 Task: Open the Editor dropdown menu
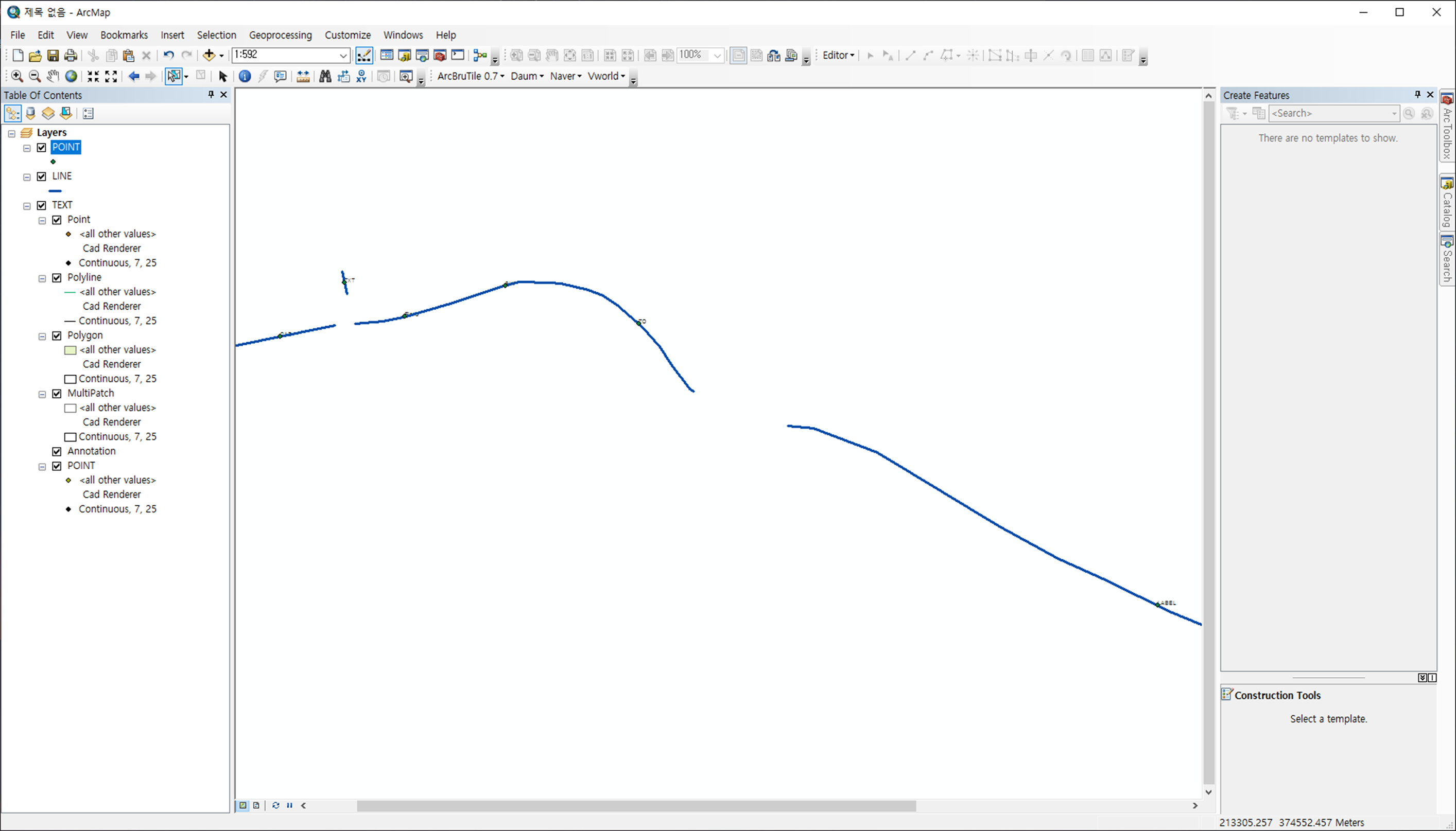[x=838, y=56]
